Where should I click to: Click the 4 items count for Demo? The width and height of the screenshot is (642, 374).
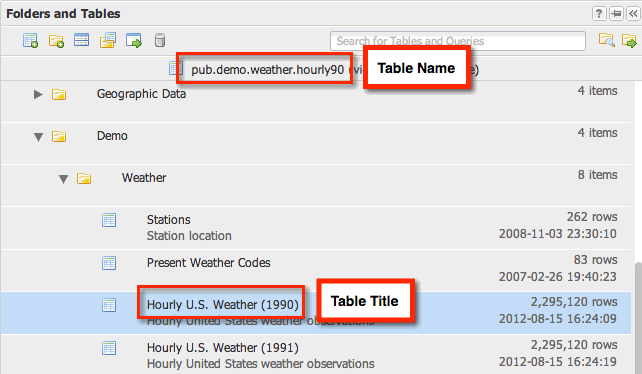coord(597,133)
